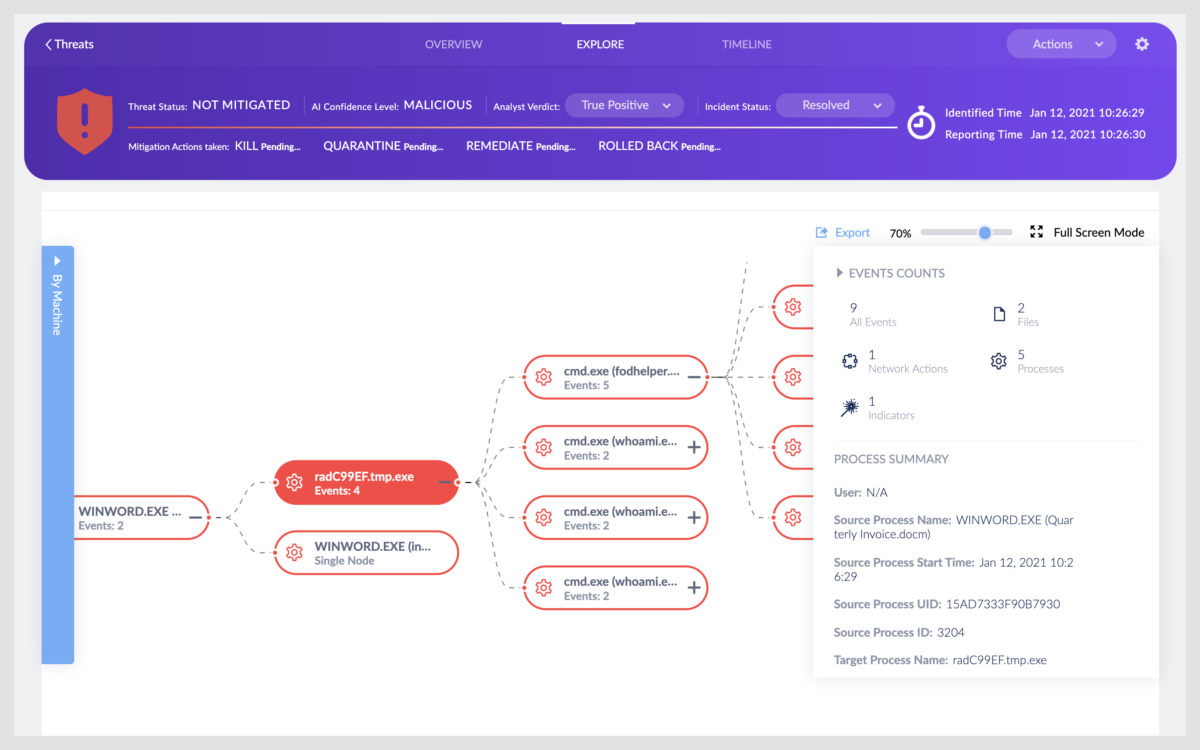The width and height of the screenshot is (1200, 750).
Task: Click the Processes gear icon
Action: 998,361
